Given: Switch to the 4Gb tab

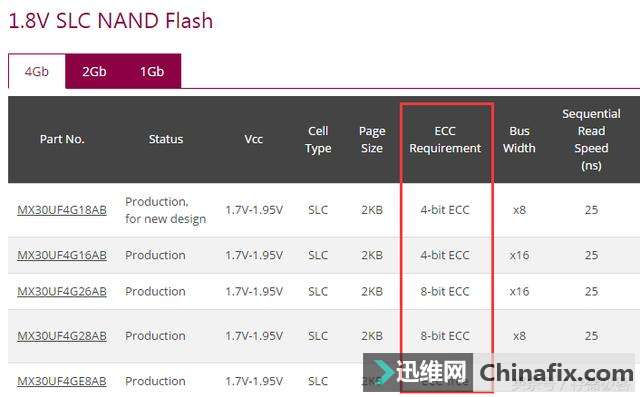Looking at the screenshot, I should point(37,71).
